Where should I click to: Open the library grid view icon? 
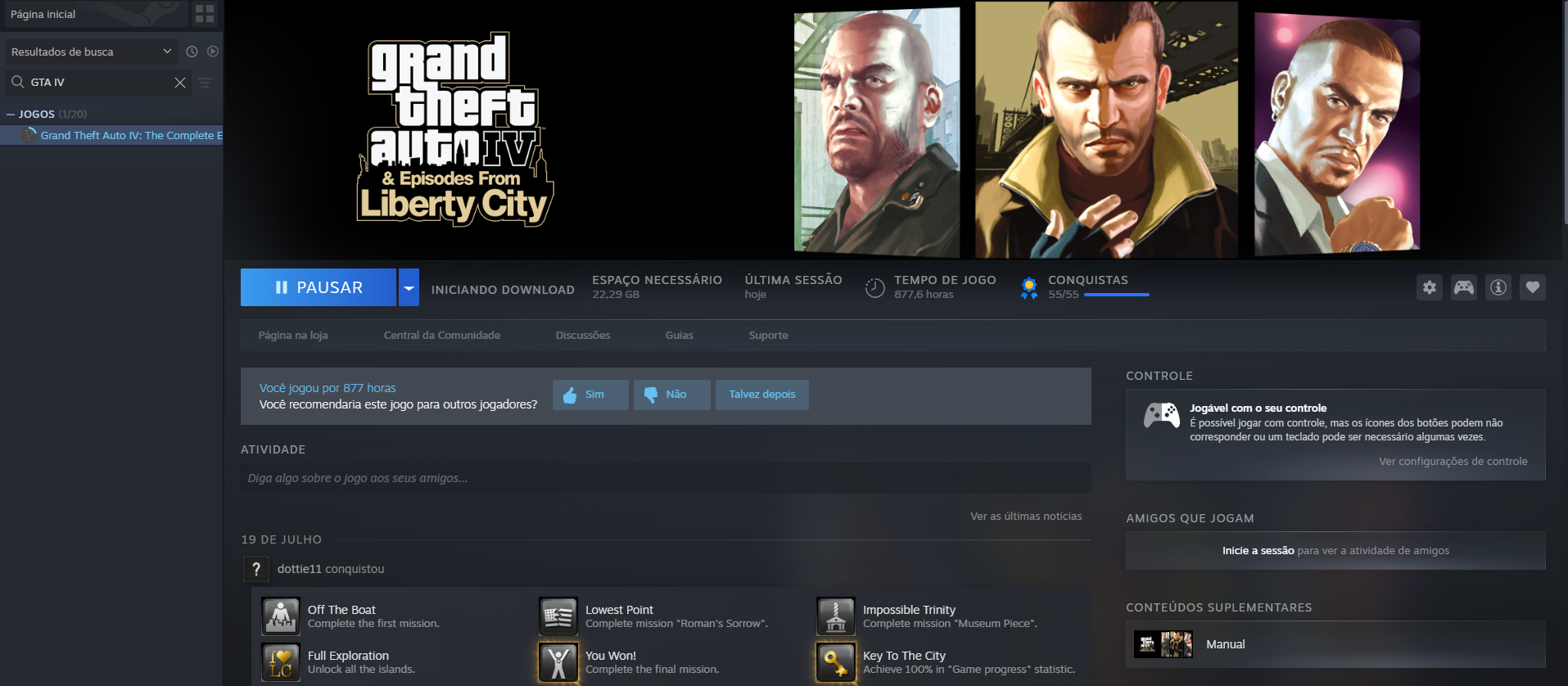205,14
